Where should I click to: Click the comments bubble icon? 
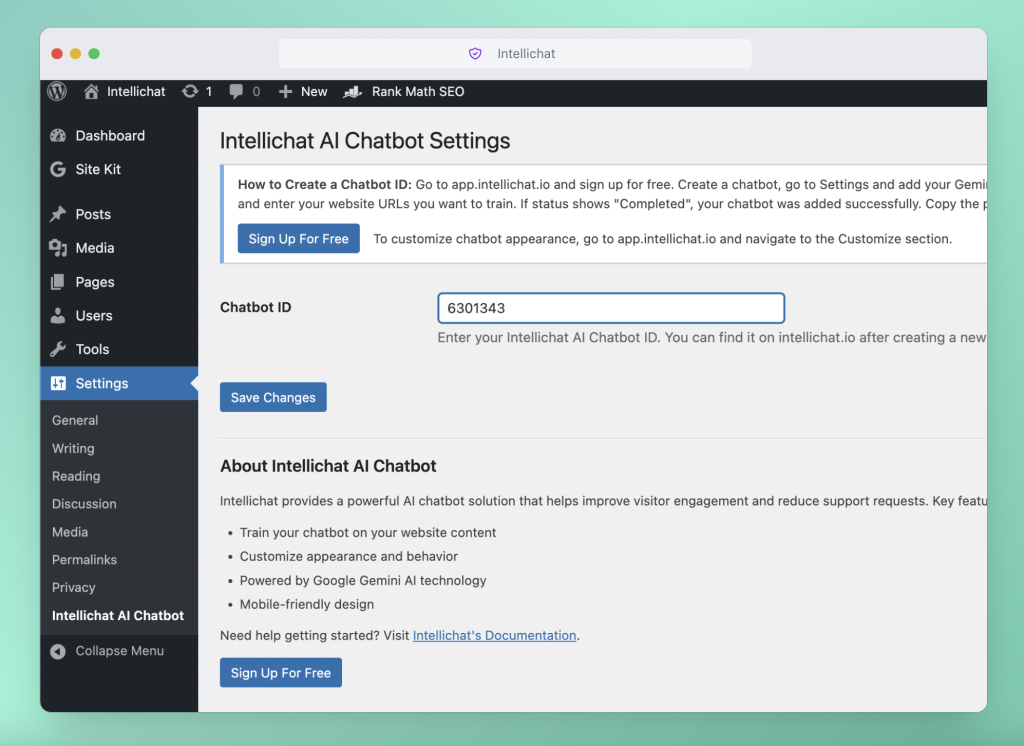click(x=238, y=91)
